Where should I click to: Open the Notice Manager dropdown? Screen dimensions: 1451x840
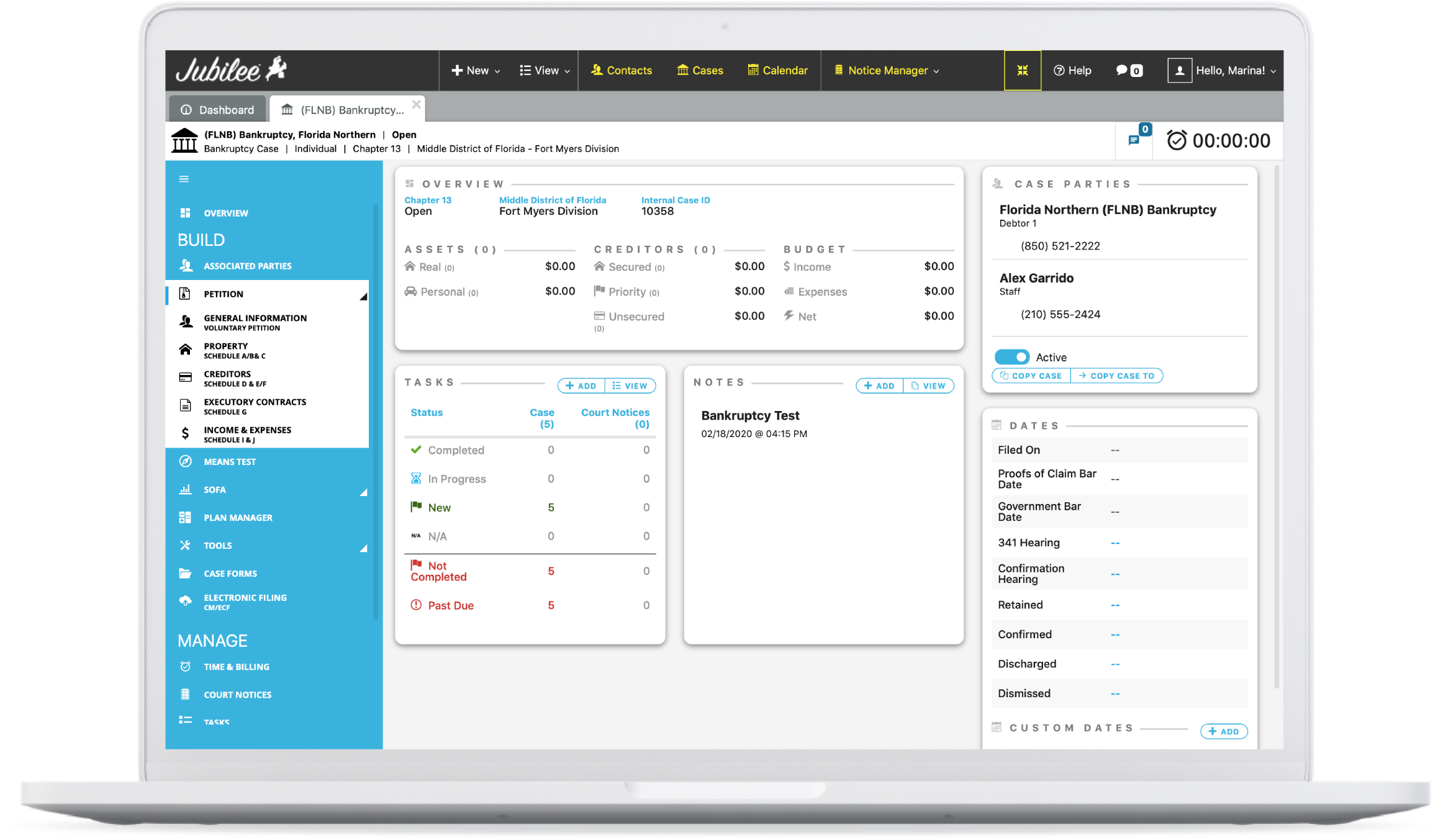(887, 71)
